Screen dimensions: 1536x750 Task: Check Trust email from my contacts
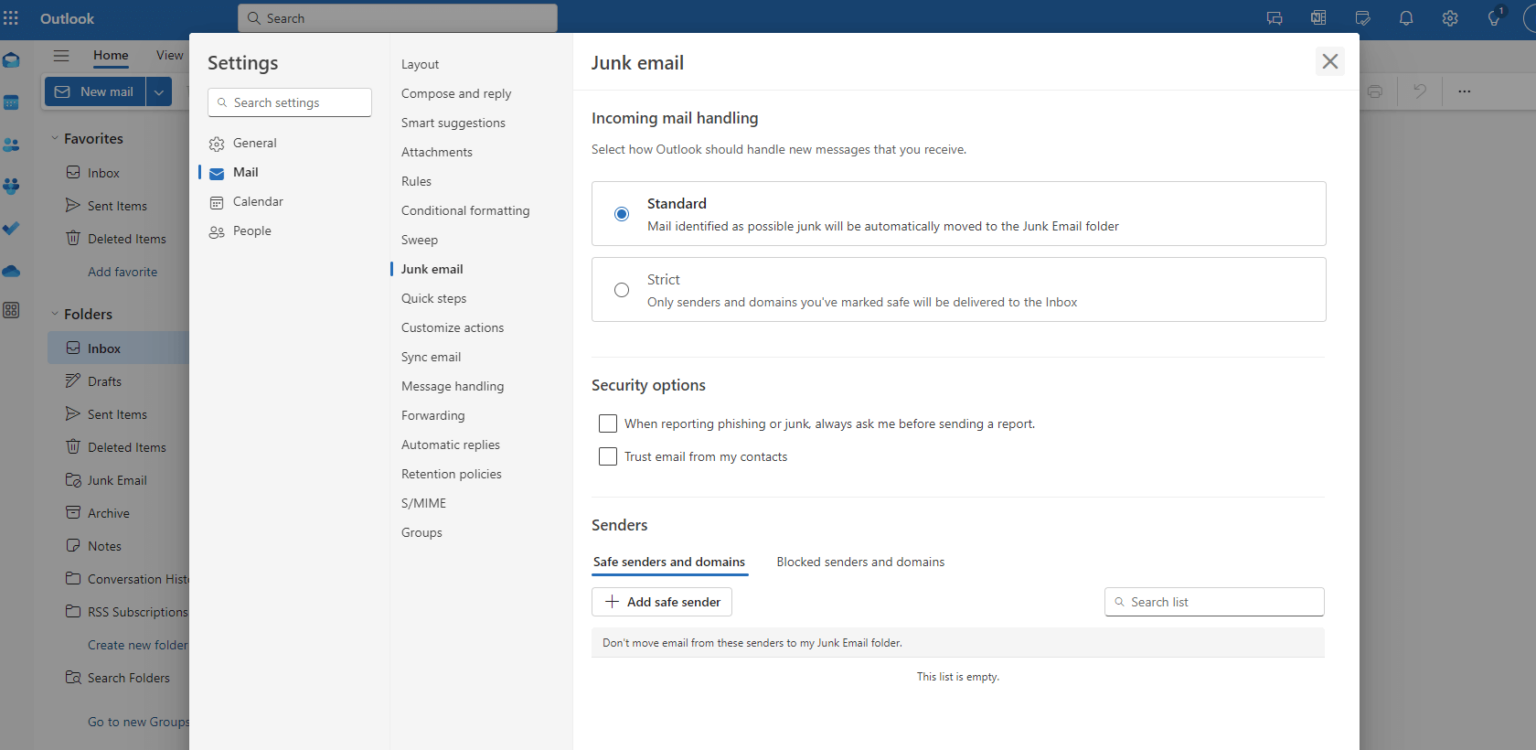point(608,456)
